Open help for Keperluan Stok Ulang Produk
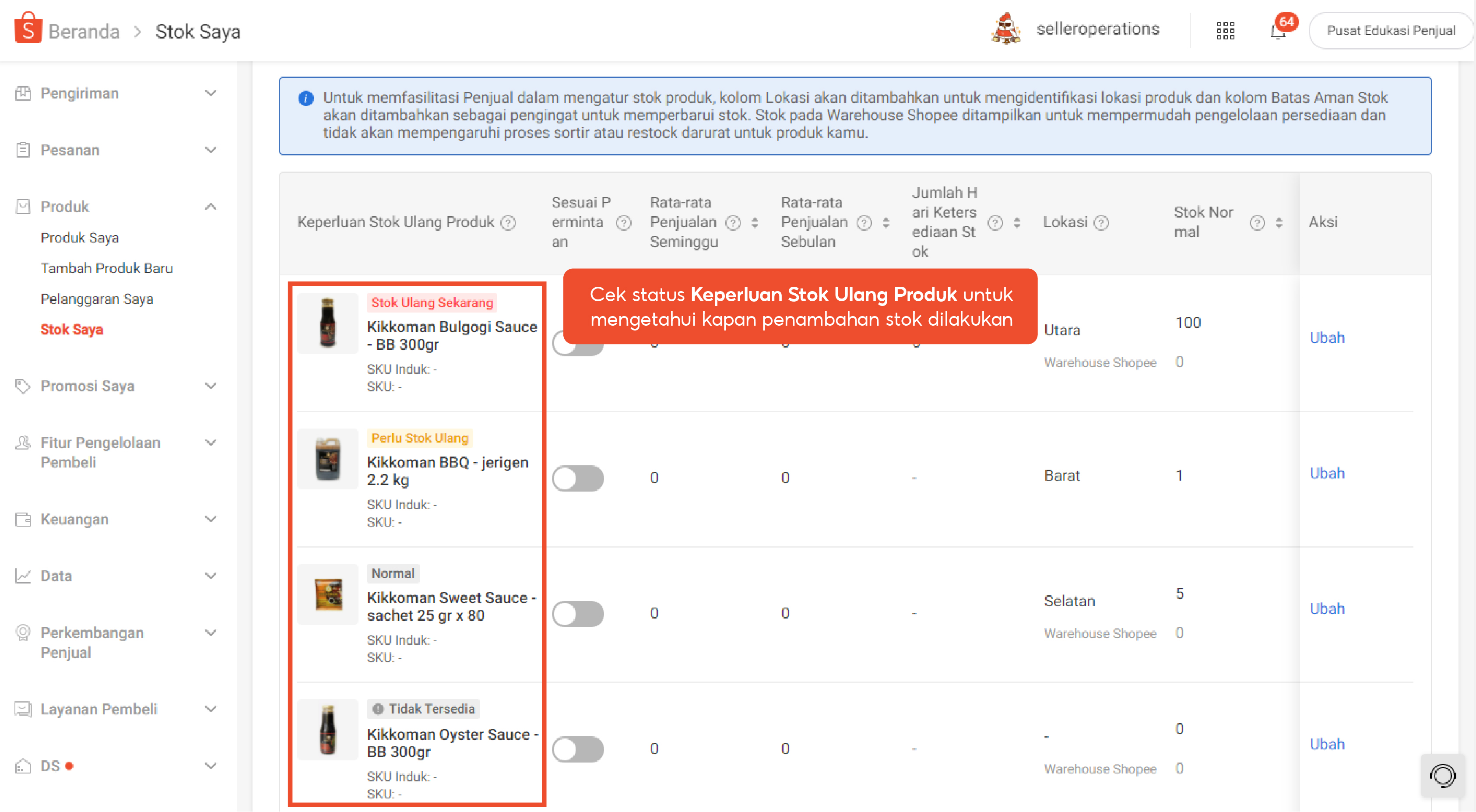Image resolution: width=1476 pixels, height=812 pixels. tap(508, 222)
